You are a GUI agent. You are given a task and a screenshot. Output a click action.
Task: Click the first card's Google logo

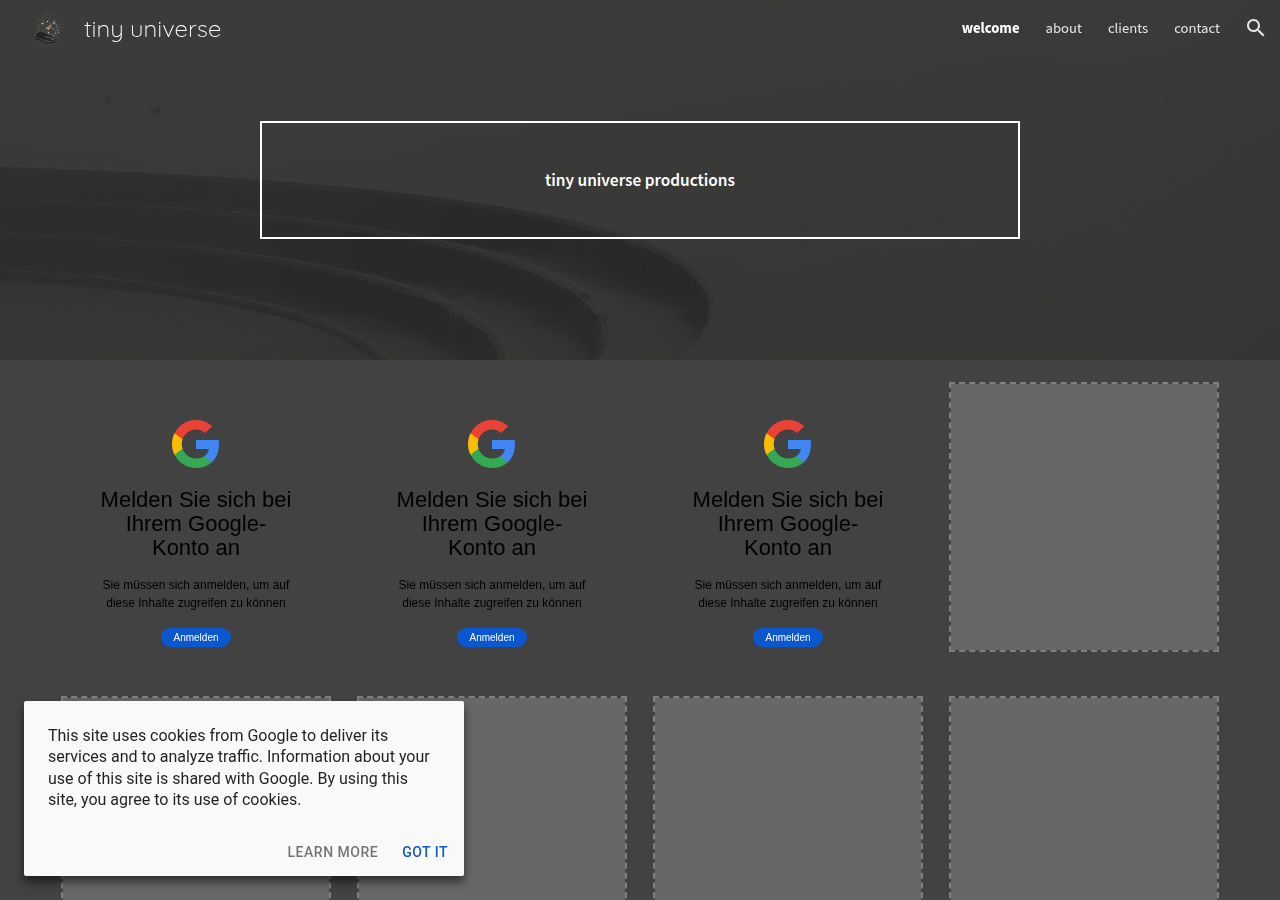(196, 444)
